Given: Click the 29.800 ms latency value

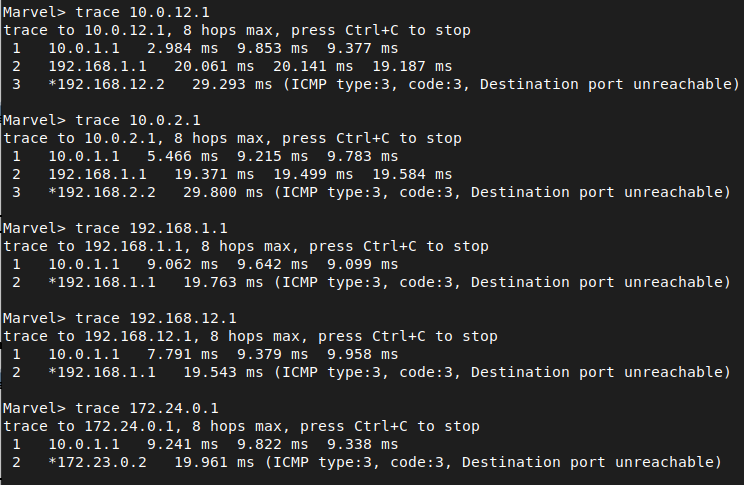Looking at the screenshot, I should [223, 192].
